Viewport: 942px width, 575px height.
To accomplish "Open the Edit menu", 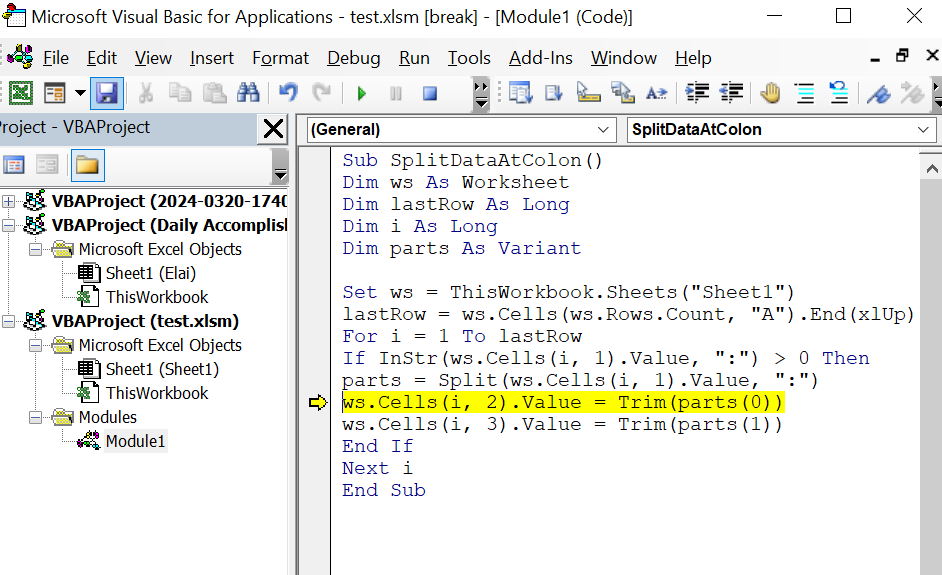I will click(x=102, y=58).
